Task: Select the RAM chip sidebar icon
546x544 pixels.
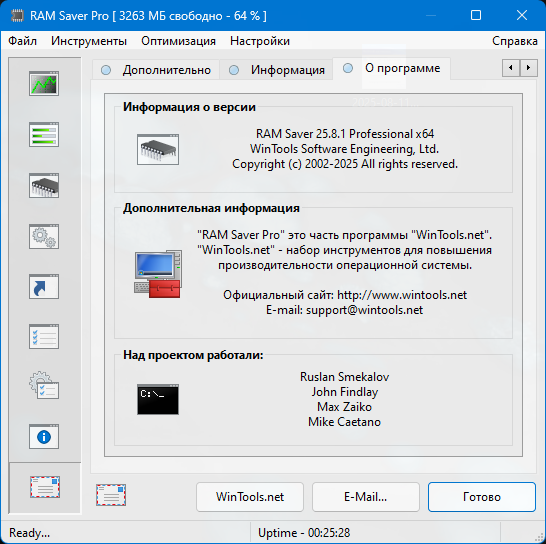Action: pos(44,185)
